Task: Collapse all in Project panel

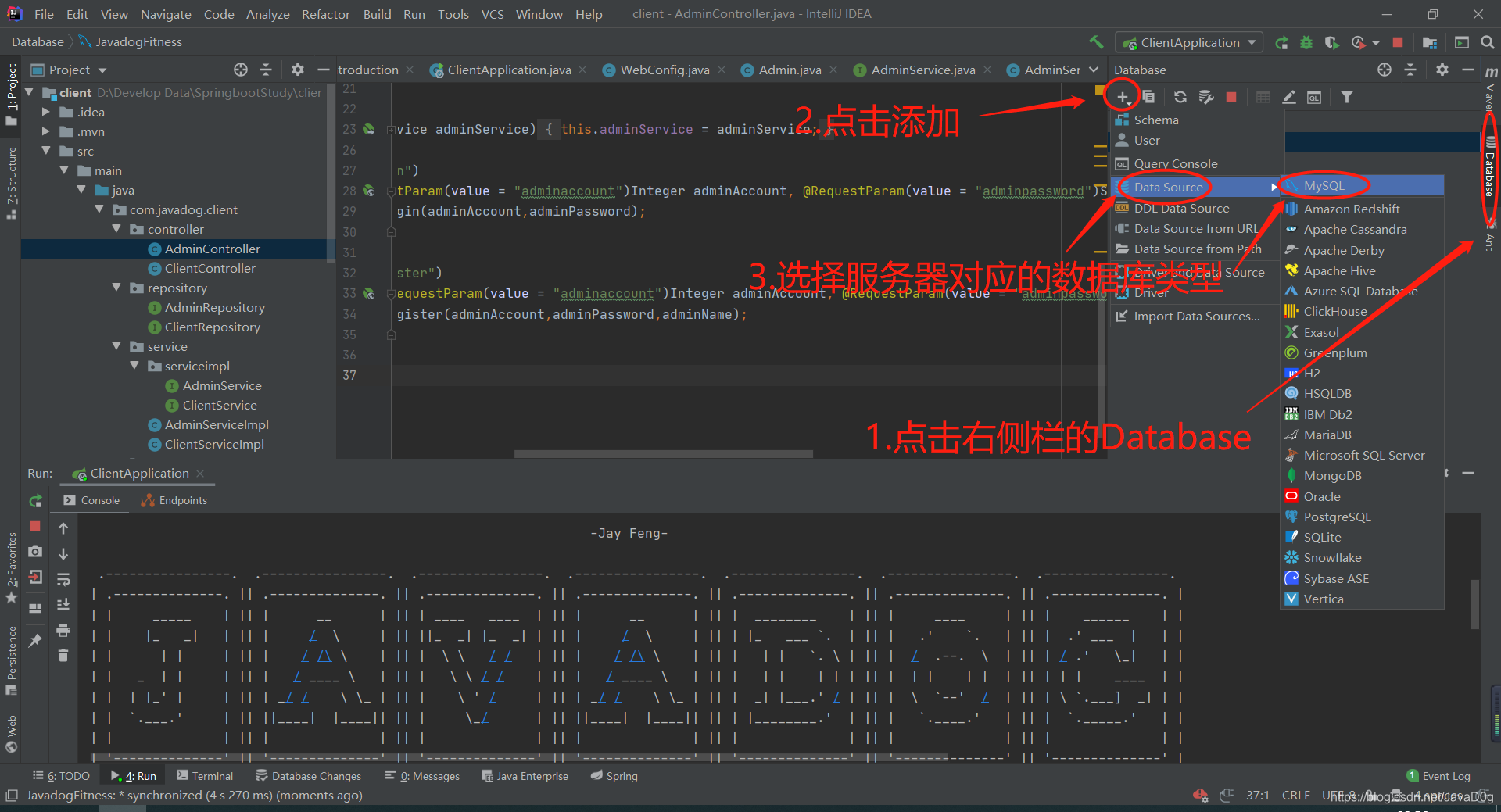Action: (266, 70)
